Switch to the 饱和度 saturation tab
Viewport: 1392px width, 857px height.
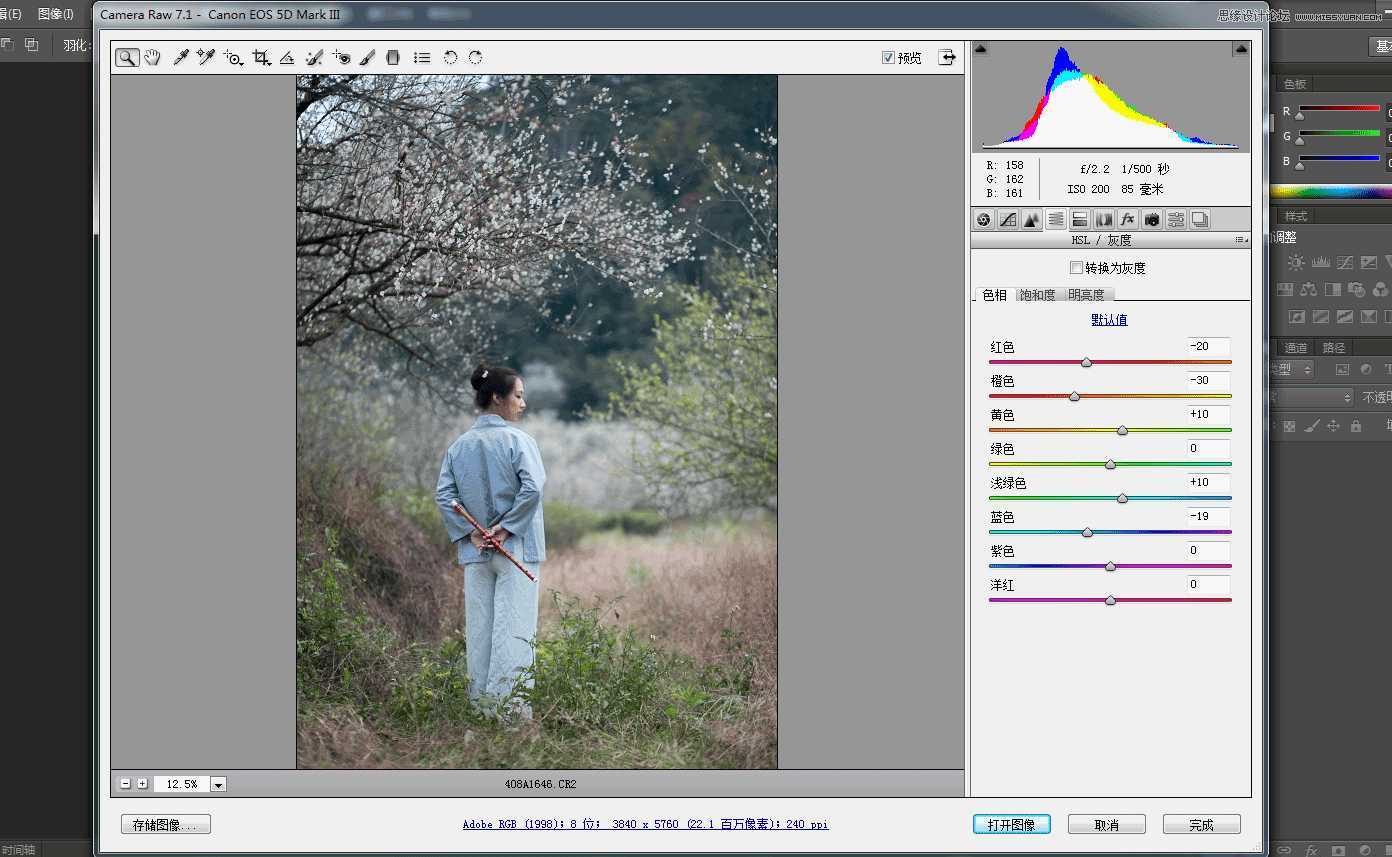[1038, 294]
